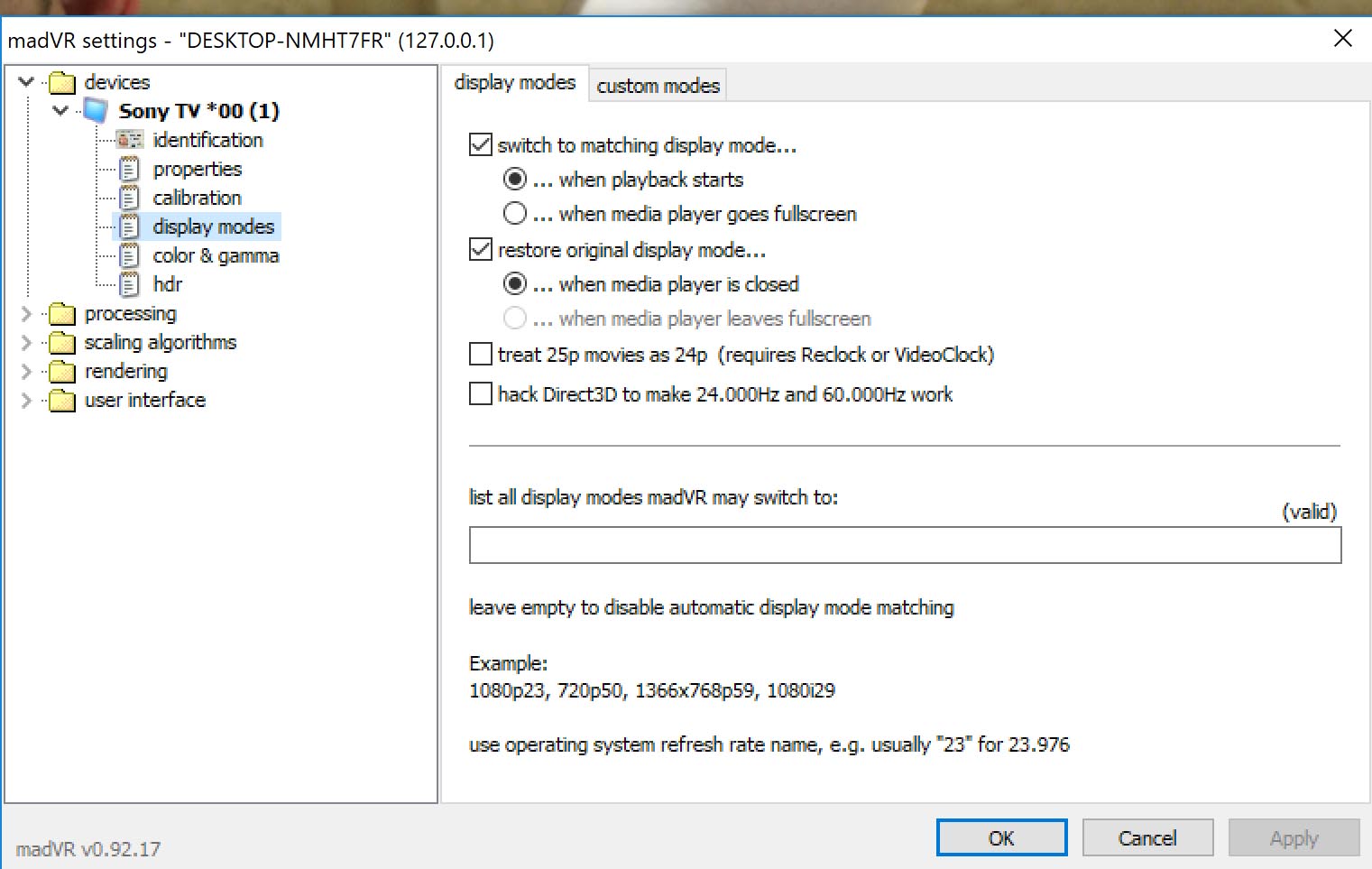Screen dimensions: 1372x869
Task: Focus the display modes list input field
Action: (x=905, y=545)
